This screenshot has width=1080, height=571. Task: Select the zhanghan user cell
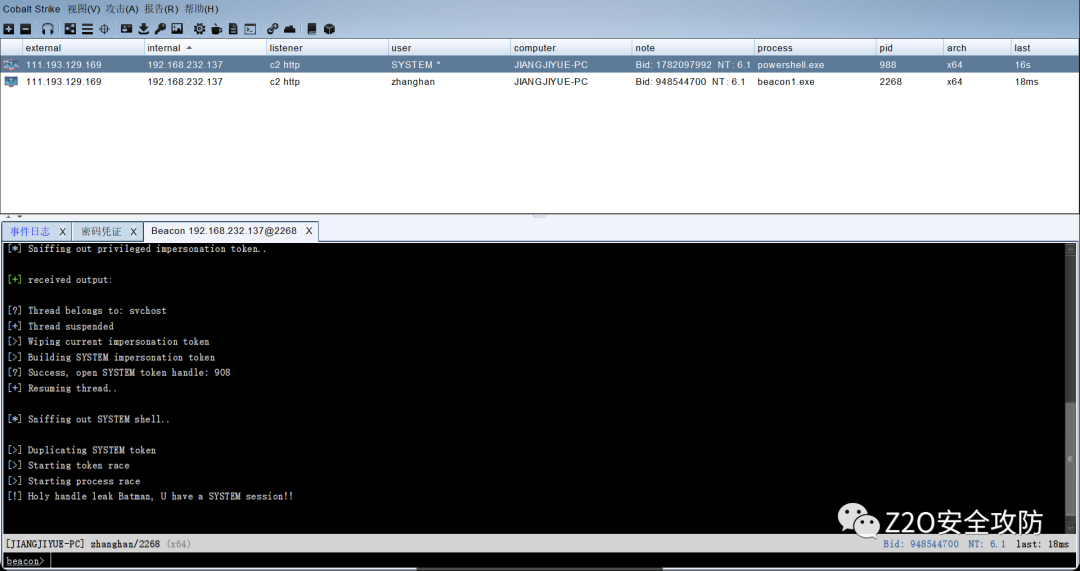pos(448,81)
